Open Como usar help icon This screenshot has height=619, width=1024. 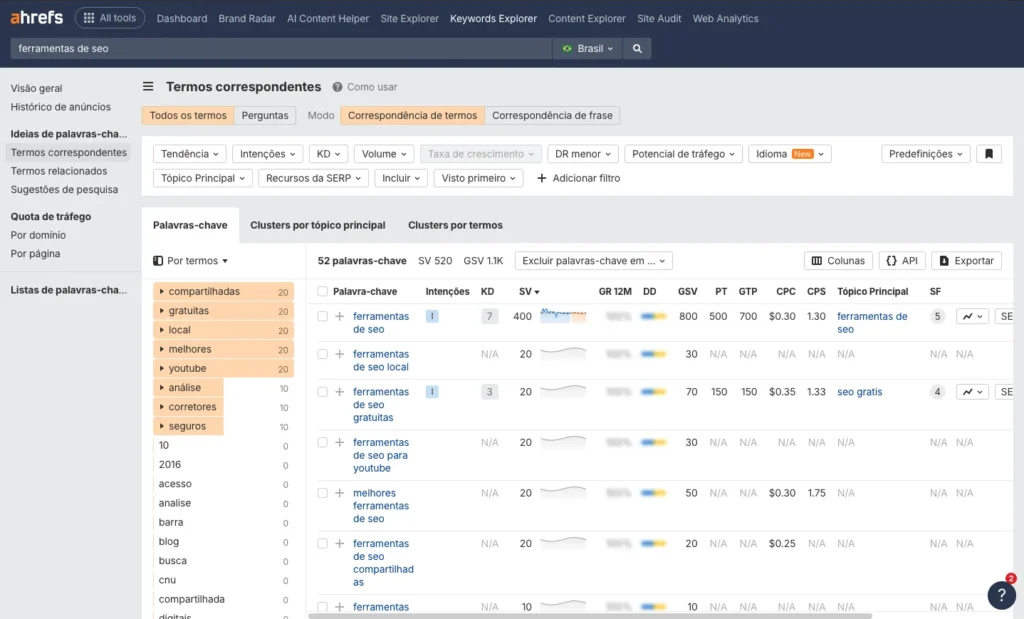[x=337, y=87]
